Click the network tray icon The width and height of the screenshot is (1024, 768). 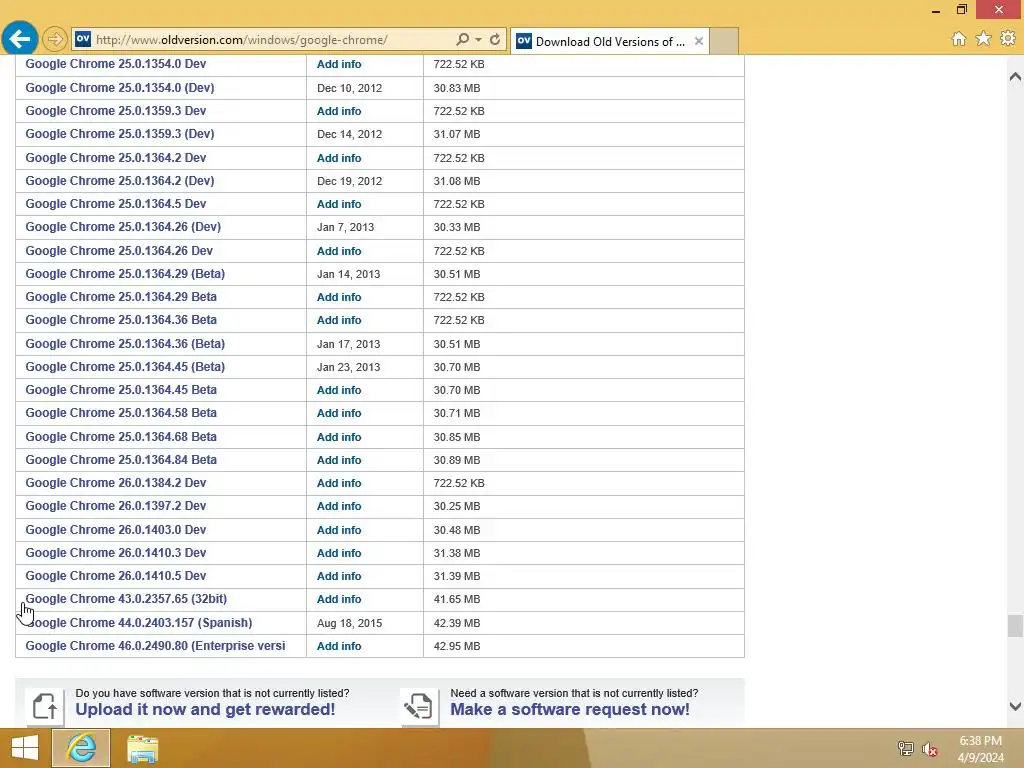point(906,748)
